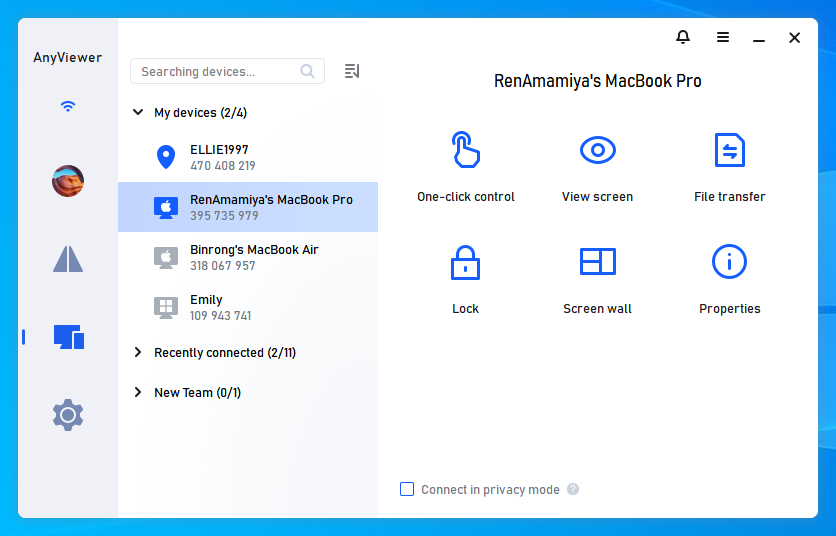Image resolution: width=836 pixels, height=536 pixels.
Task: Enable Connect in privacy mode checkbox
Action: point(407,489)
